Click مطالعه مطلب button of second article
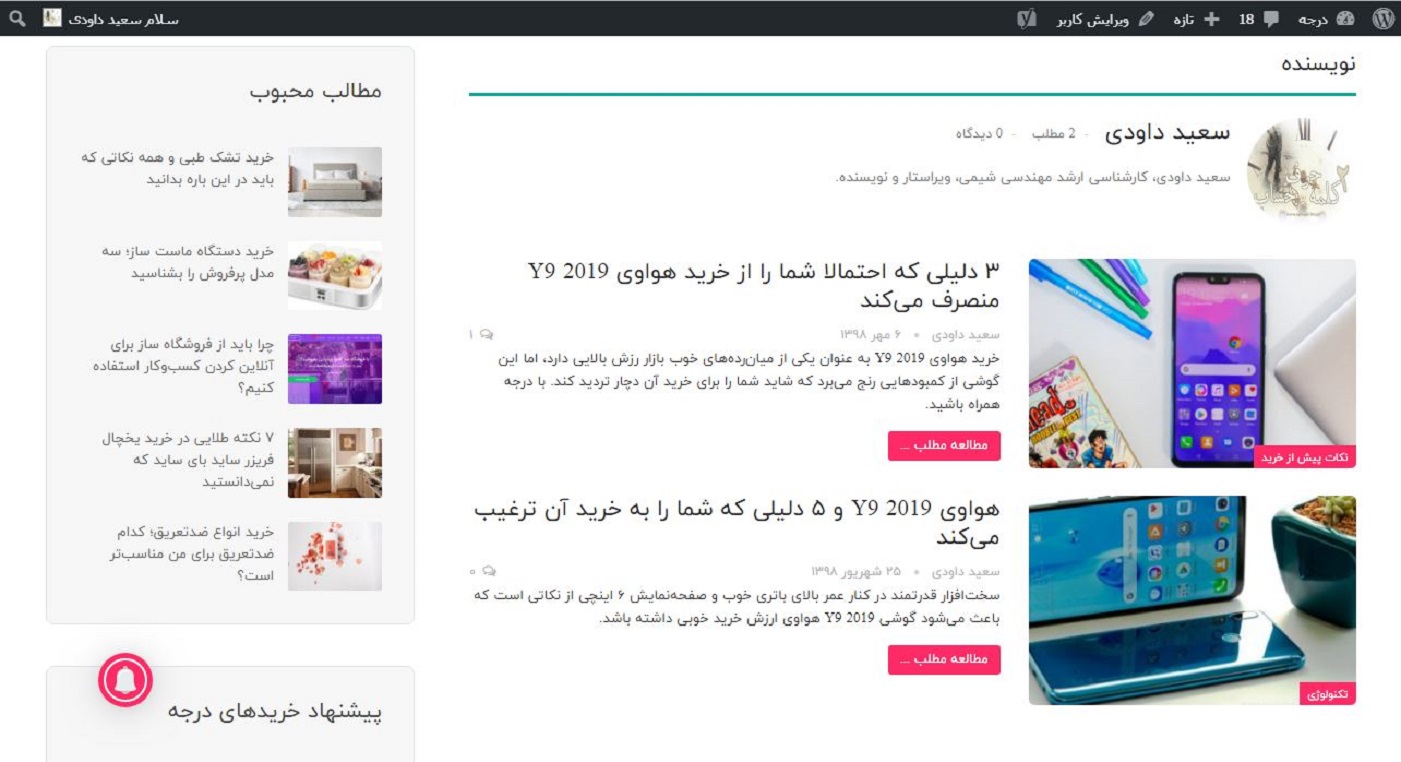The height and width of the screenshot is (762, 1401). click(944, 660)
